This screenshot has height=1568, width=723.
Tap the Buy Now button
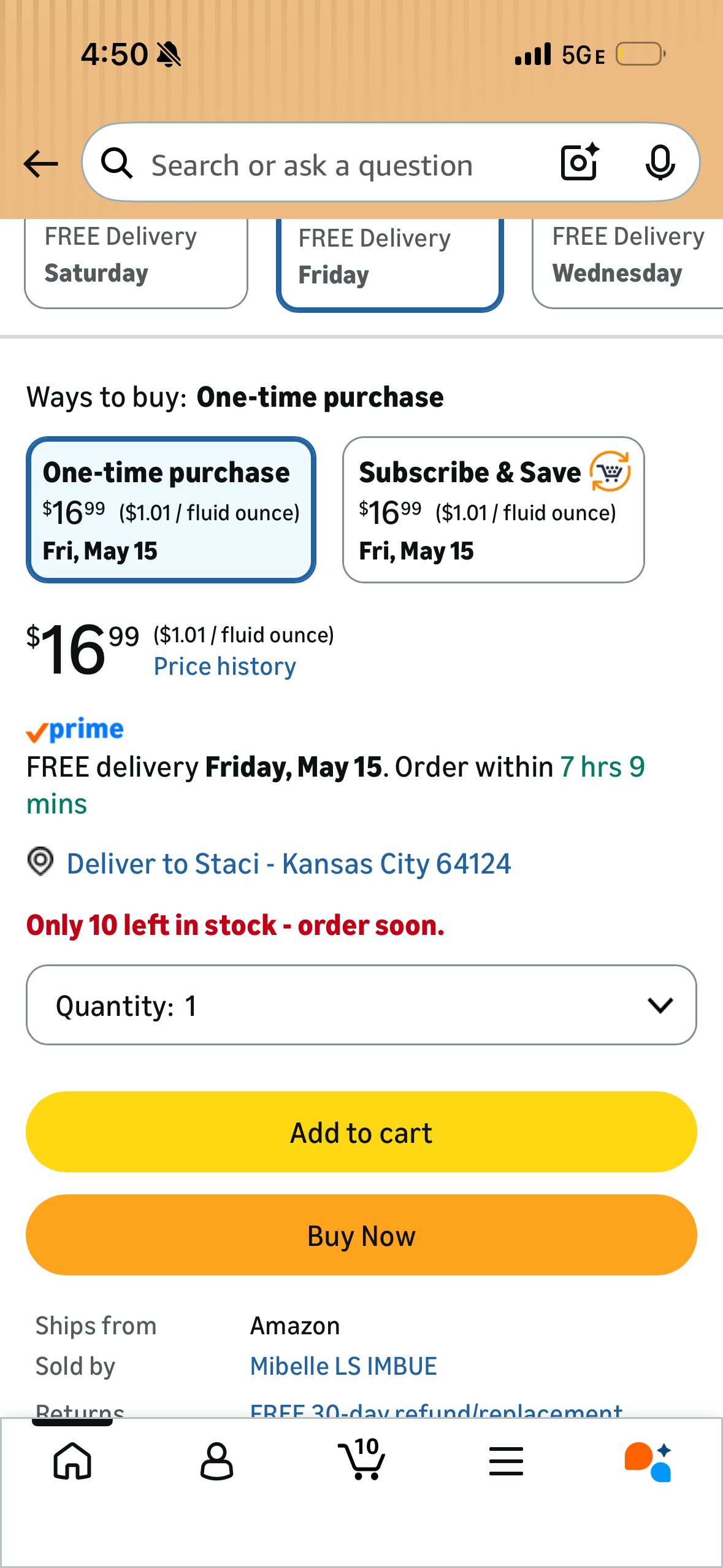pyautogui.click(x=361, y=1235)
